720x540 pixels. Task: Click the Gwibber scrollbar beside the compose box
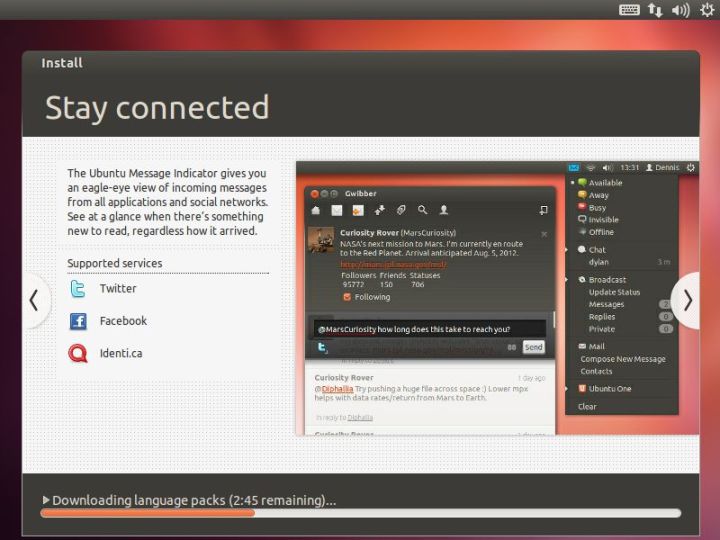[554, 320]
